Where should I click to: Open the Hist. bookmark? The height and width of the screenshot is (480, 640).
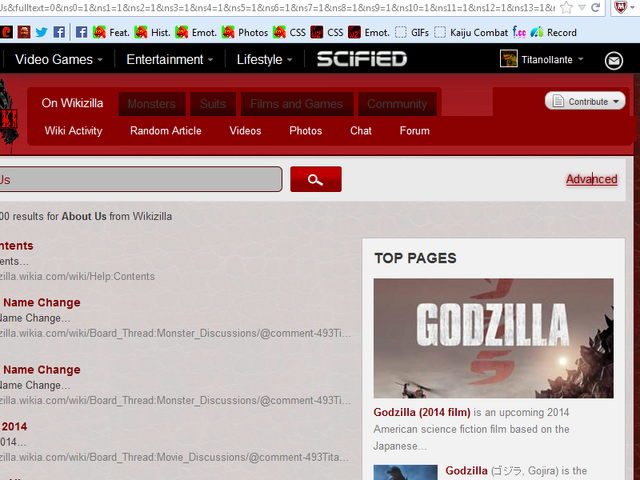coord(152,32)
